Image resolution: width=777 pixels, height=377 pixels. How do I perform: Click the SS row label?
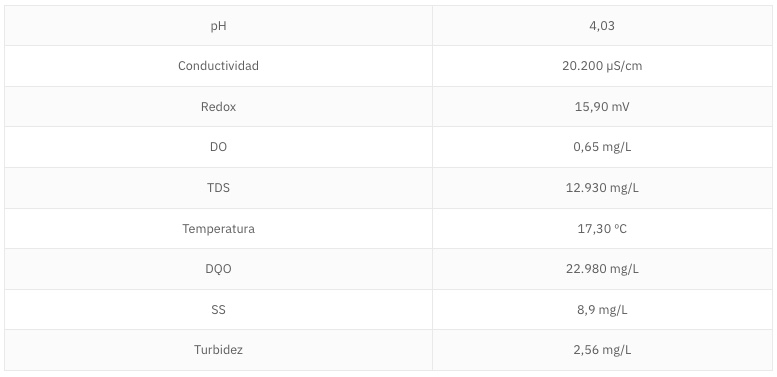[x=219, y=310]
